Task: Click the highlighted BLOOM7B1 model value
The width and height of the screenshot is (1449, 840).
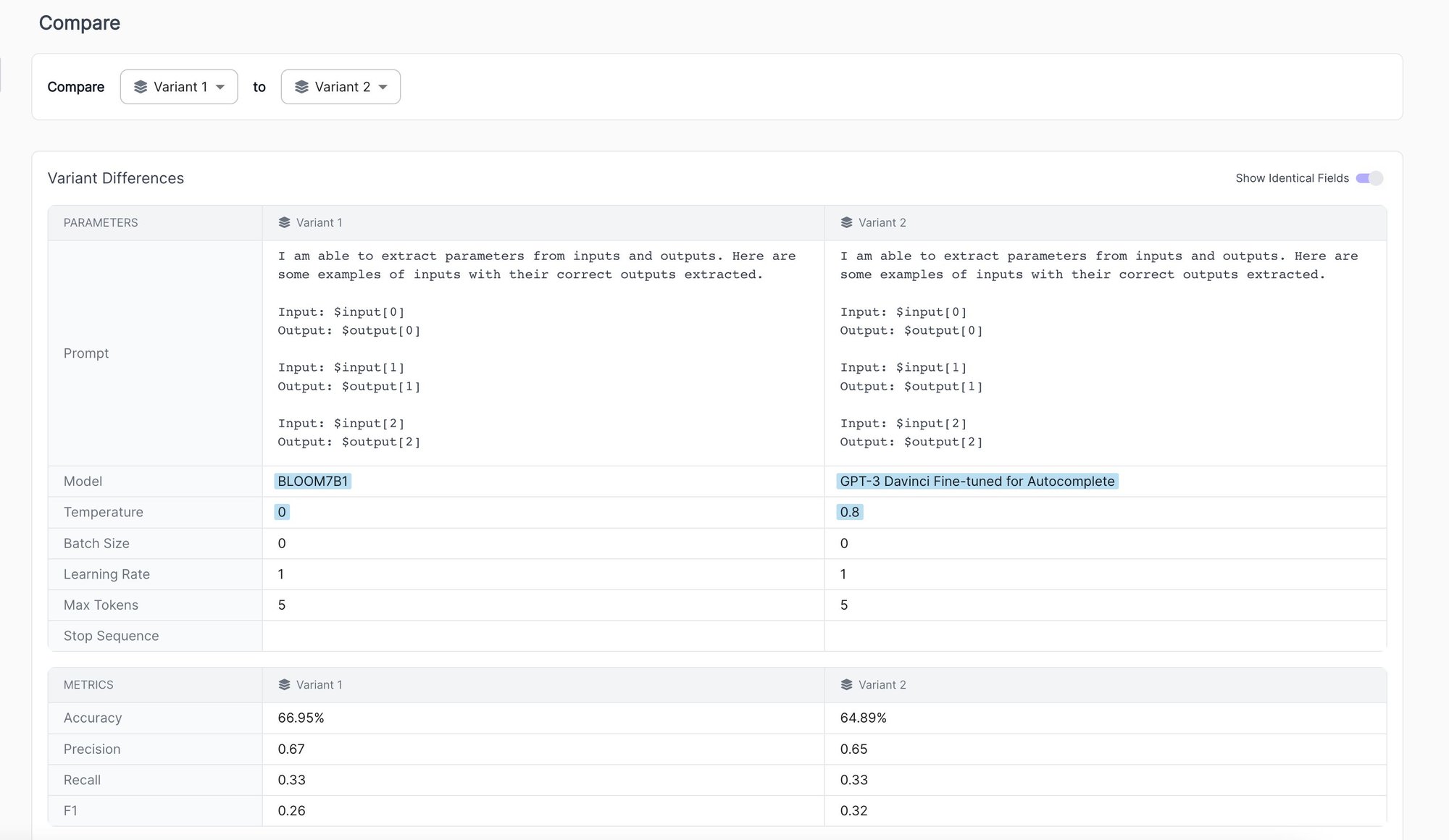Action: (x=313, y=482)
